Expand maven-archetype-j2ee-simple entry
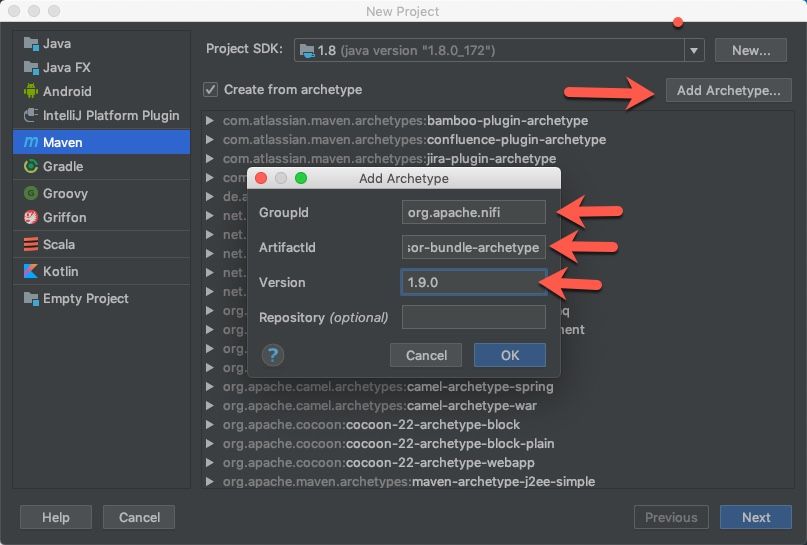This screenshot has width=807, height=545. pos(209,482)
